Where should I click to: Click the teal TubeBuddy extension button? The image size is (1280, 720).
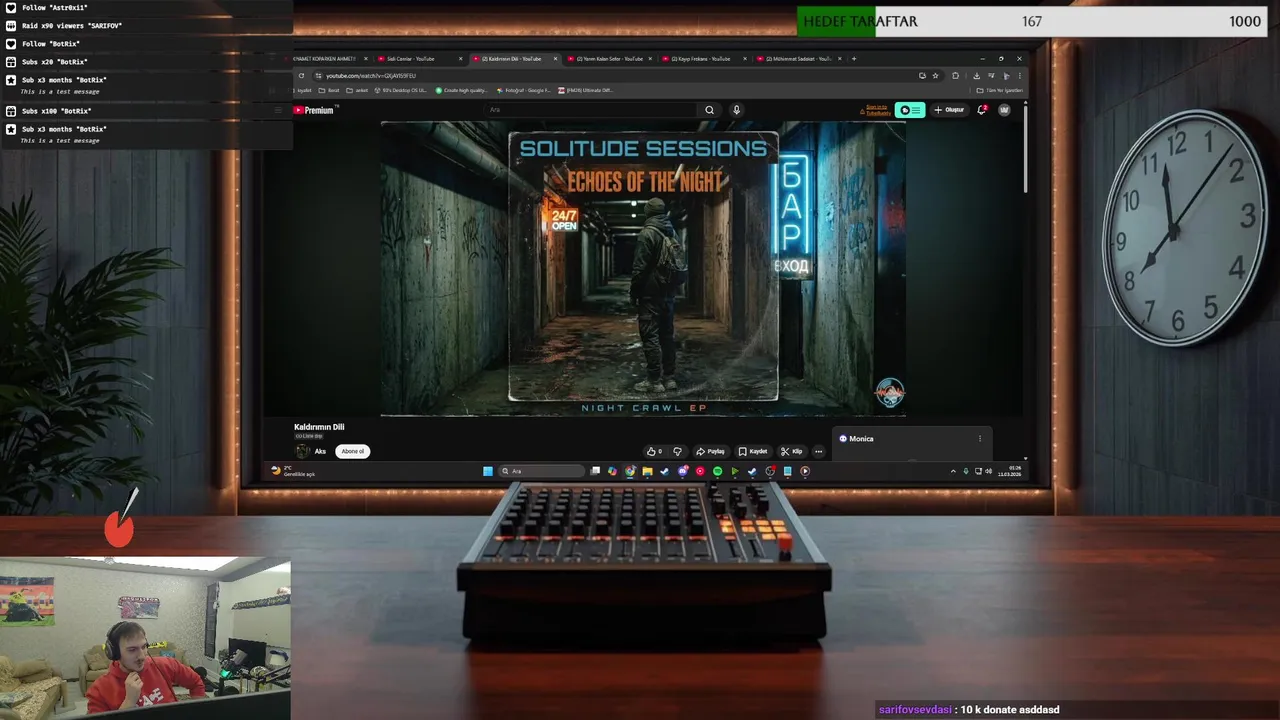click(x=910, y=110)
